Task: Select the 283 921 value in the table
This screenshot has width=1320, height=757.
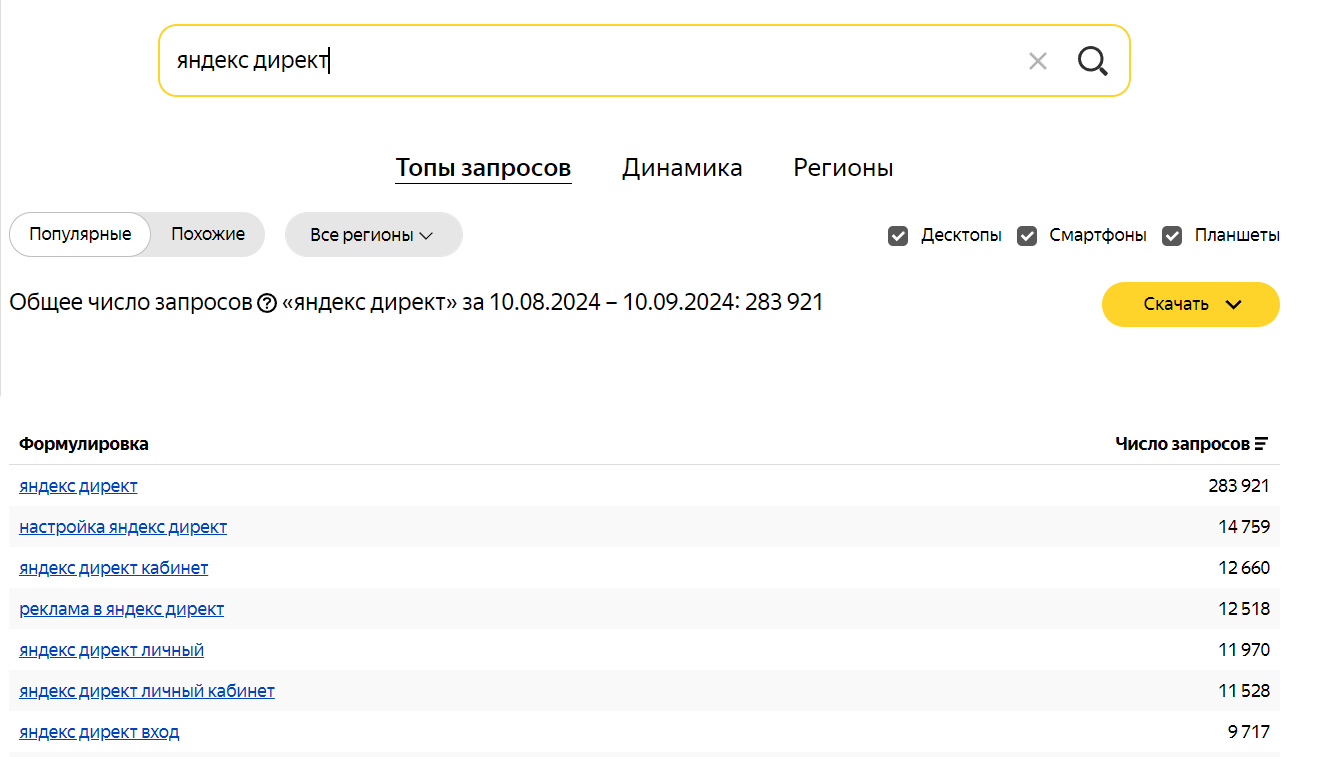Action: 1239,486
